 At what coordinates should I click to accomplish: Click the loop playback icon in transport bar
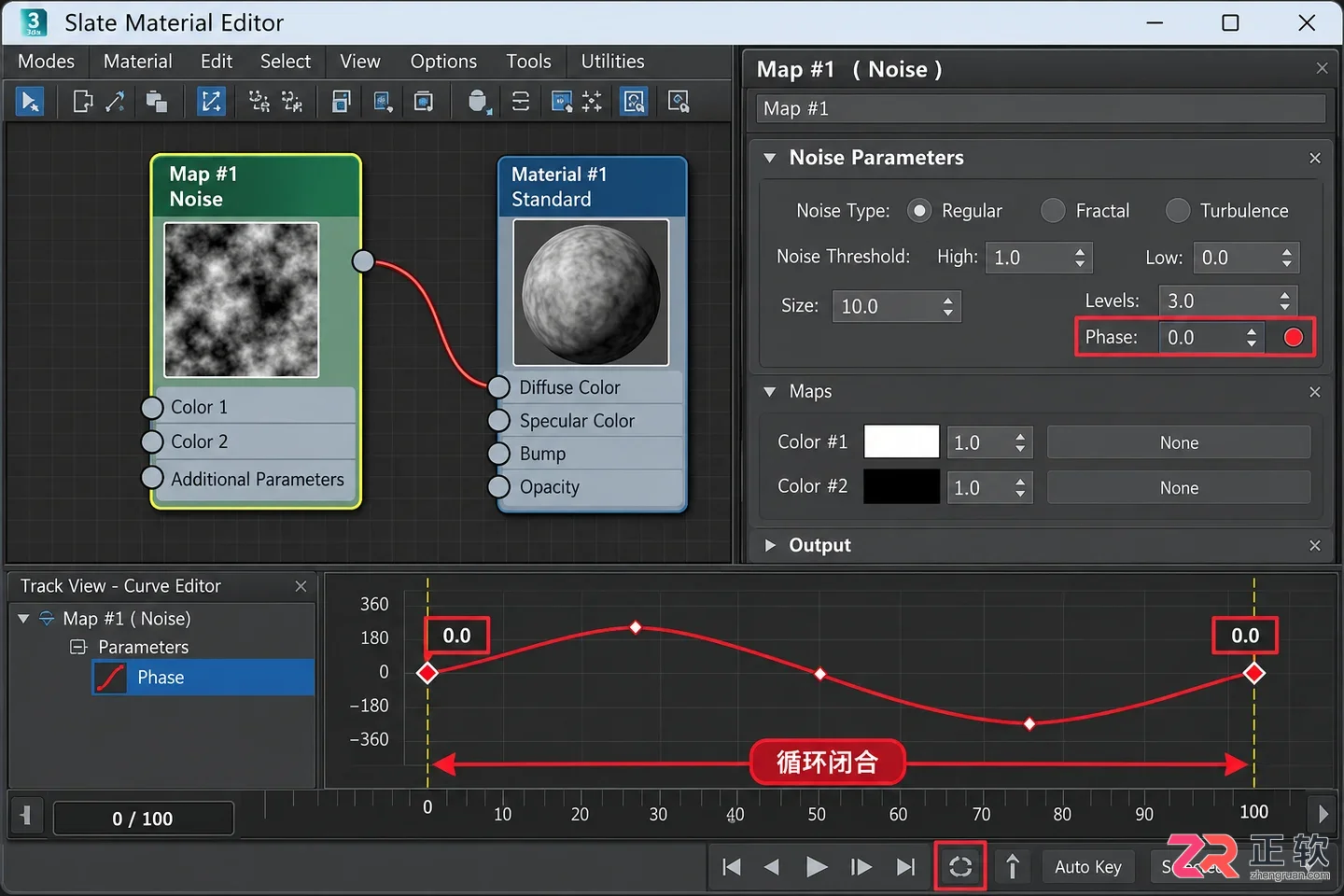[x=960, y=867]
